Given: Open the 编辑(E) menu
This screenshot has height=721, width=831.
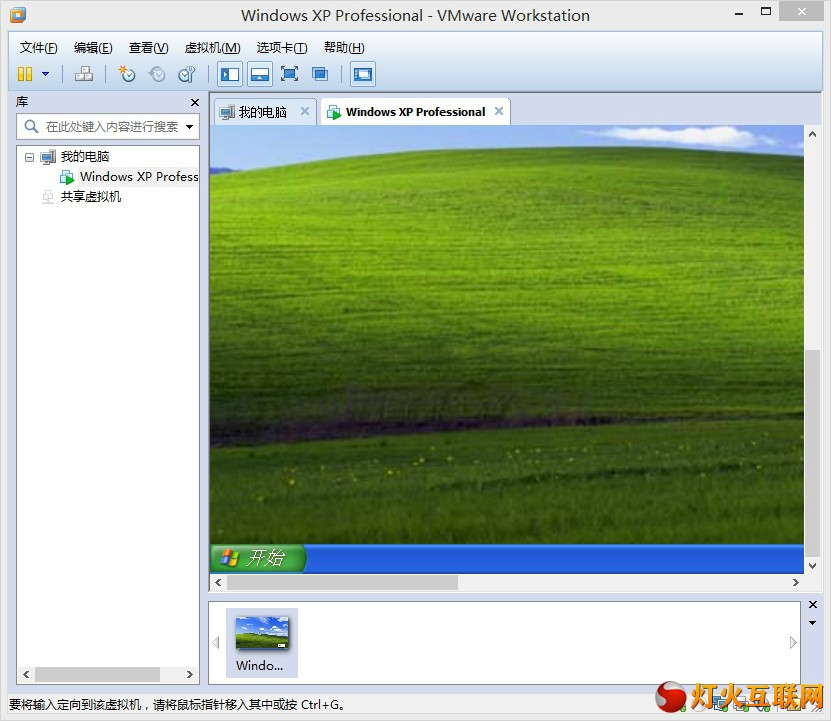Looking at the screenshot, I should [93, 48].
